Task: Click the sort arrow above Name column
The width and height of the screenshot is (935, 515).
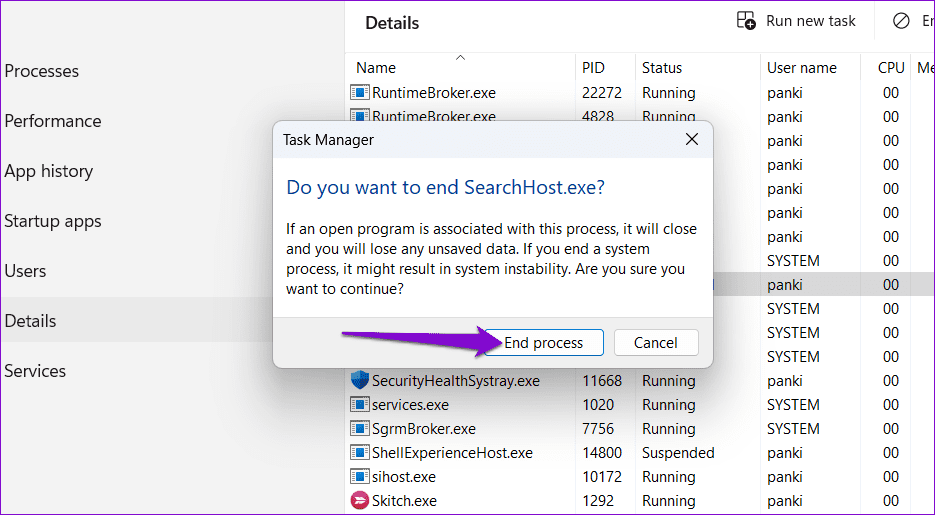Action: (460, 58)
